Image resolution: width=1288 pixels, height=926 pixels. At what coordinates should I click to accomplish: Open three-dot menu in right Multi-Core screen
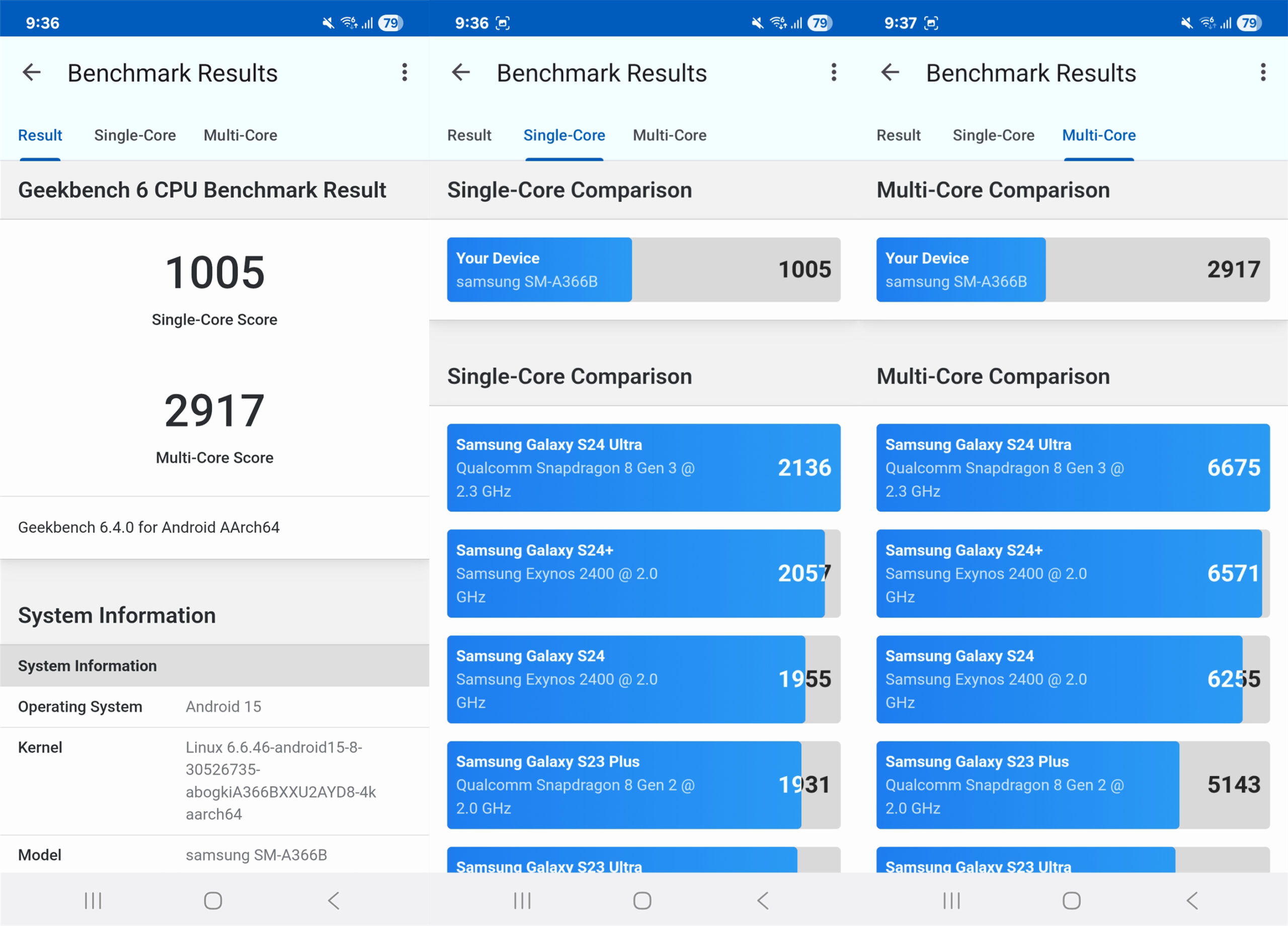pos(1263,72)
